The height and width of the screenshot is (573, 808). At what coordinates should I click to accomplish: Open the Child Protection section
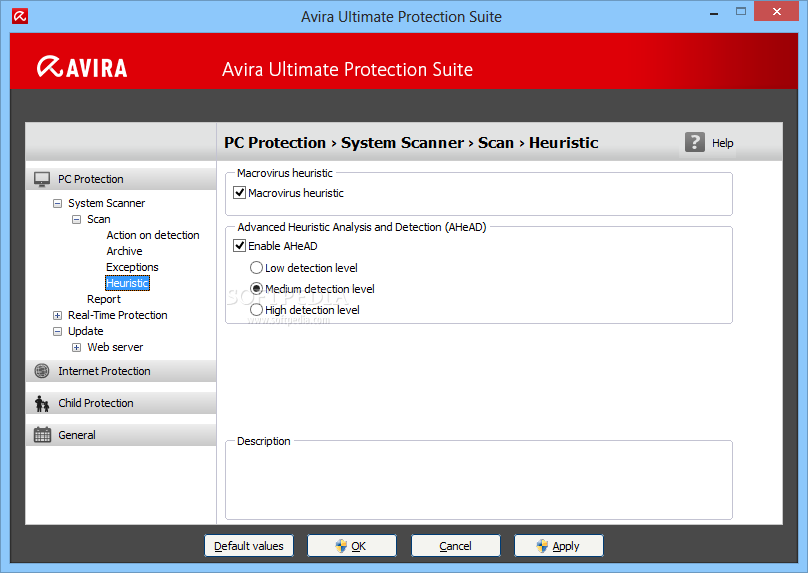coord(121,403)
